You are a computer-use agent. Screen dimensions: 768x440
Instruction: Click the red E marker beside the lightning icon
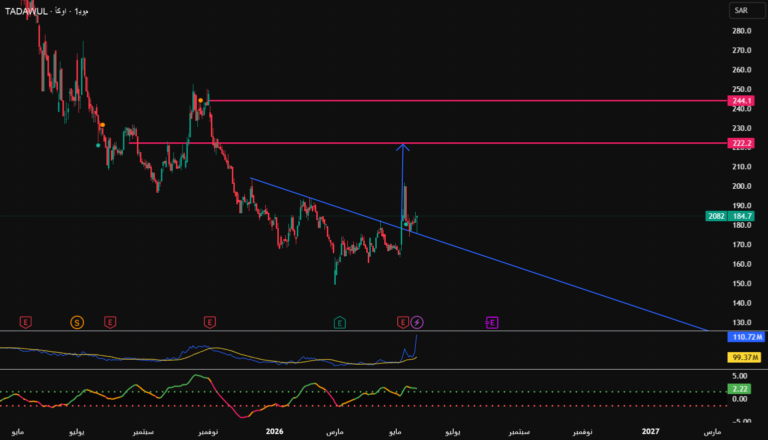pos(403,322)
